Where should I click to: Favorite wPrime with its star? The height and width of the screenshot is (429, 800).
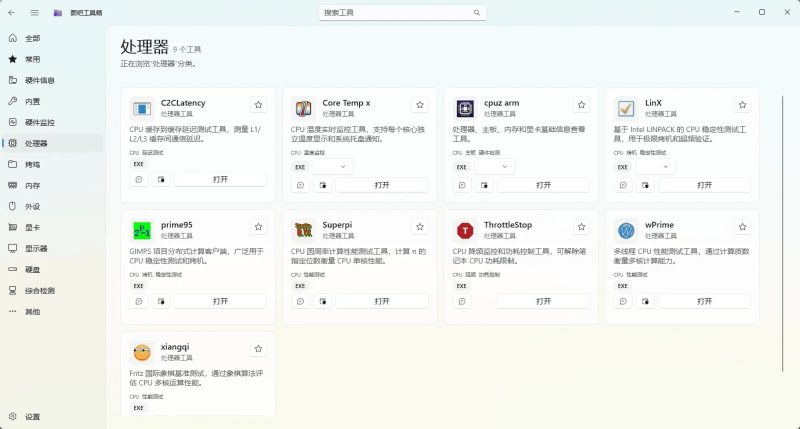click(742, 226)
